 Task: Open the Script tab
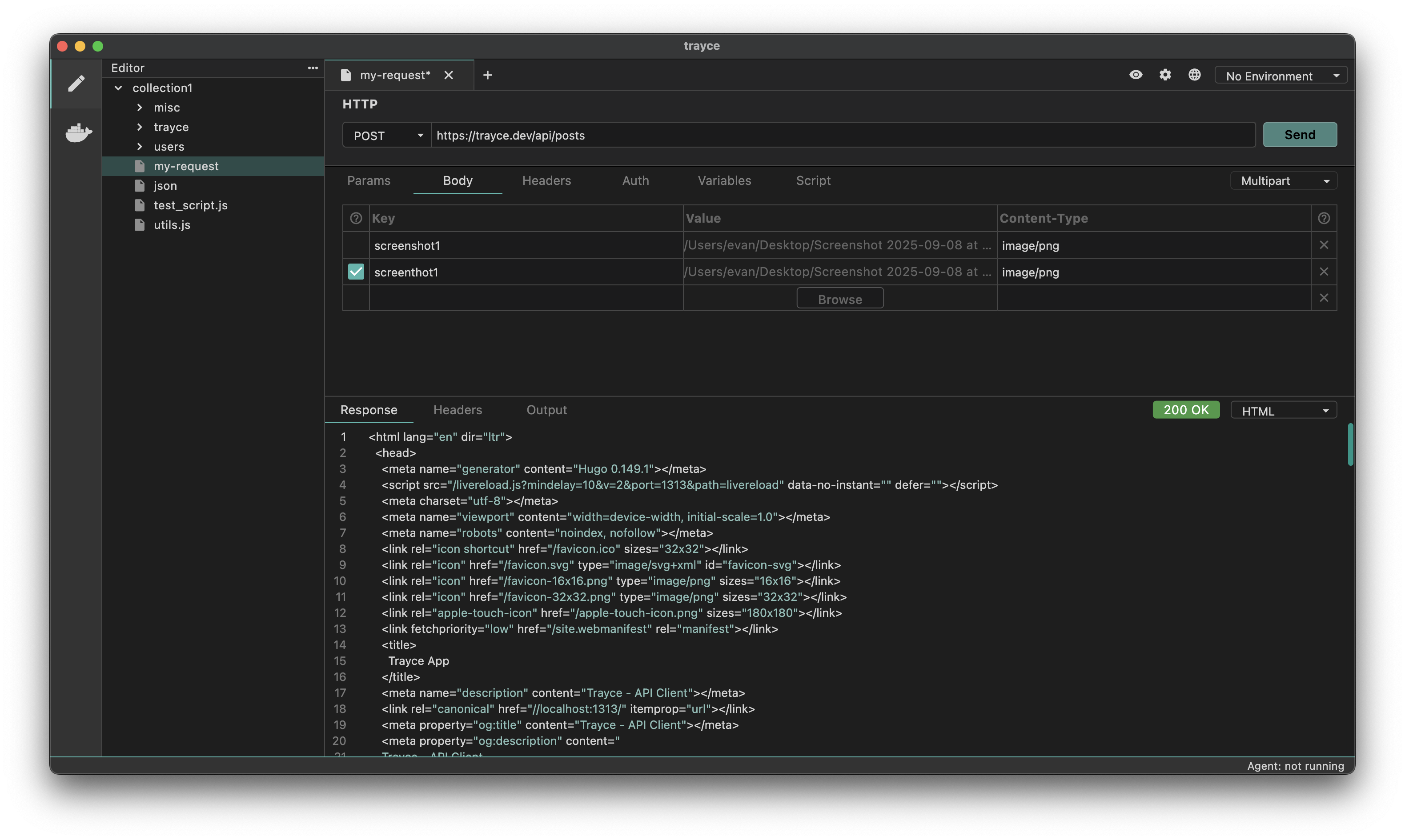coord(813,180)
